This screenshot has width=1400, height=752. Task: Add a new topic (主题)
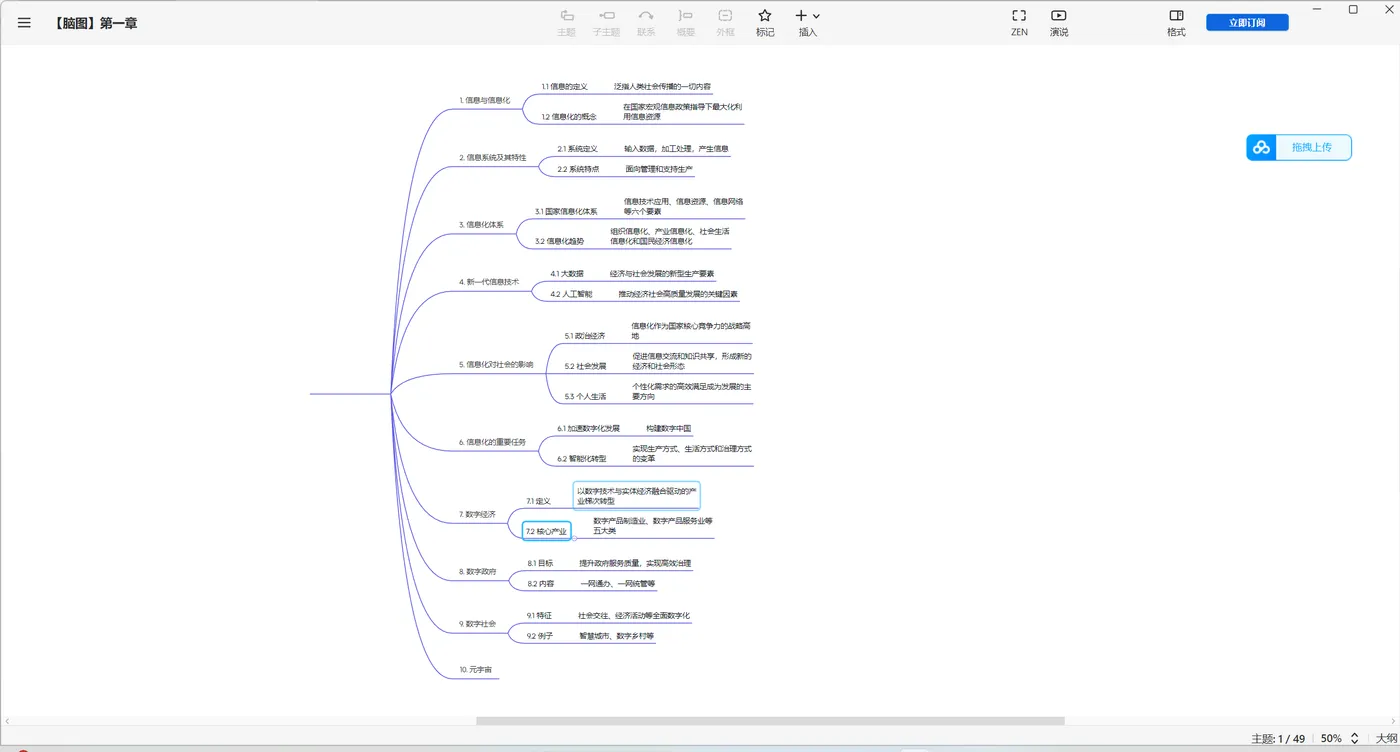click(x=566, y=22)
